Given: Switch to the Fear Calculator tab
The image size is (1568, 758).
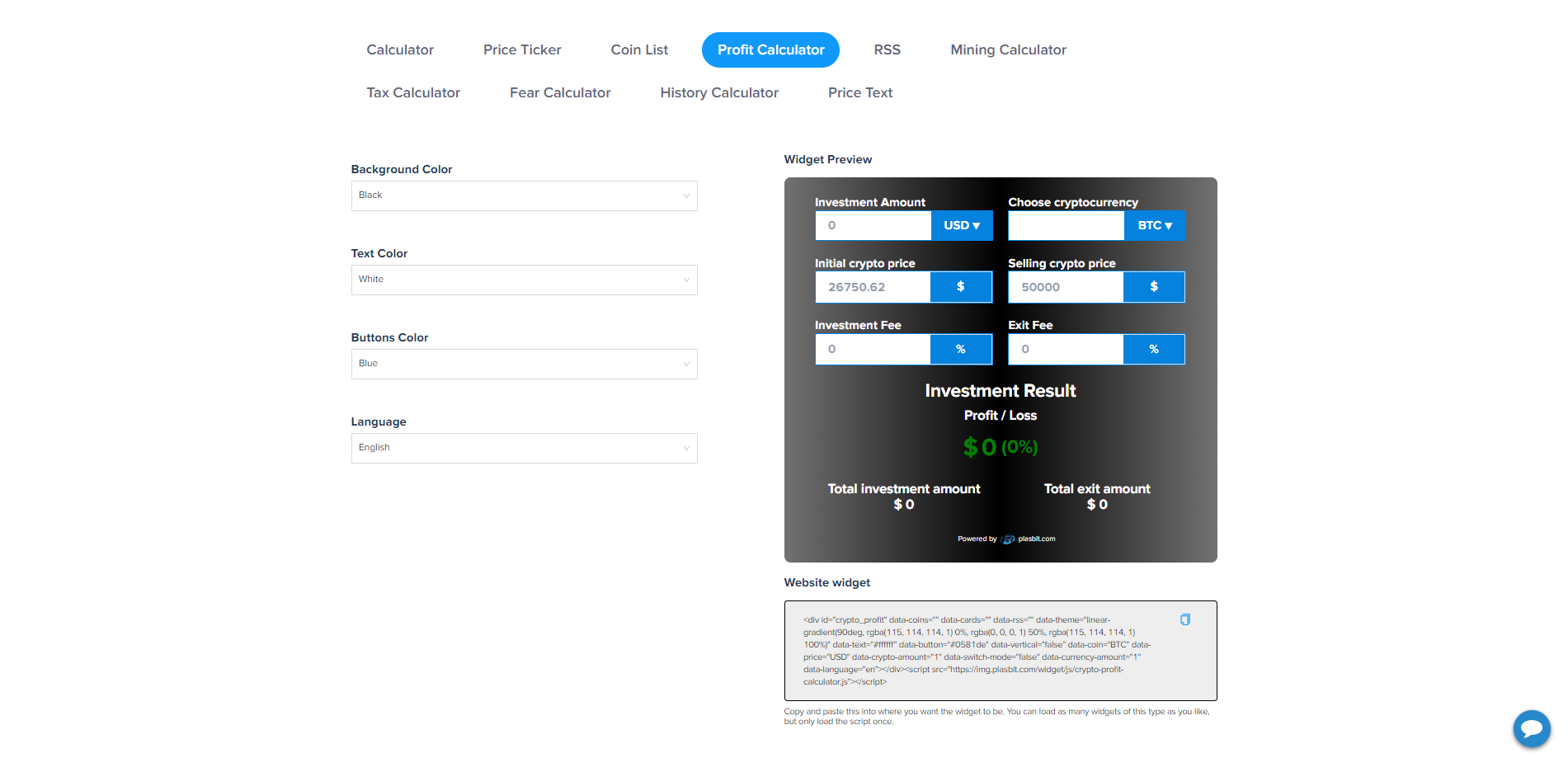Looking at the screenshot, I should tap(560, 92).
